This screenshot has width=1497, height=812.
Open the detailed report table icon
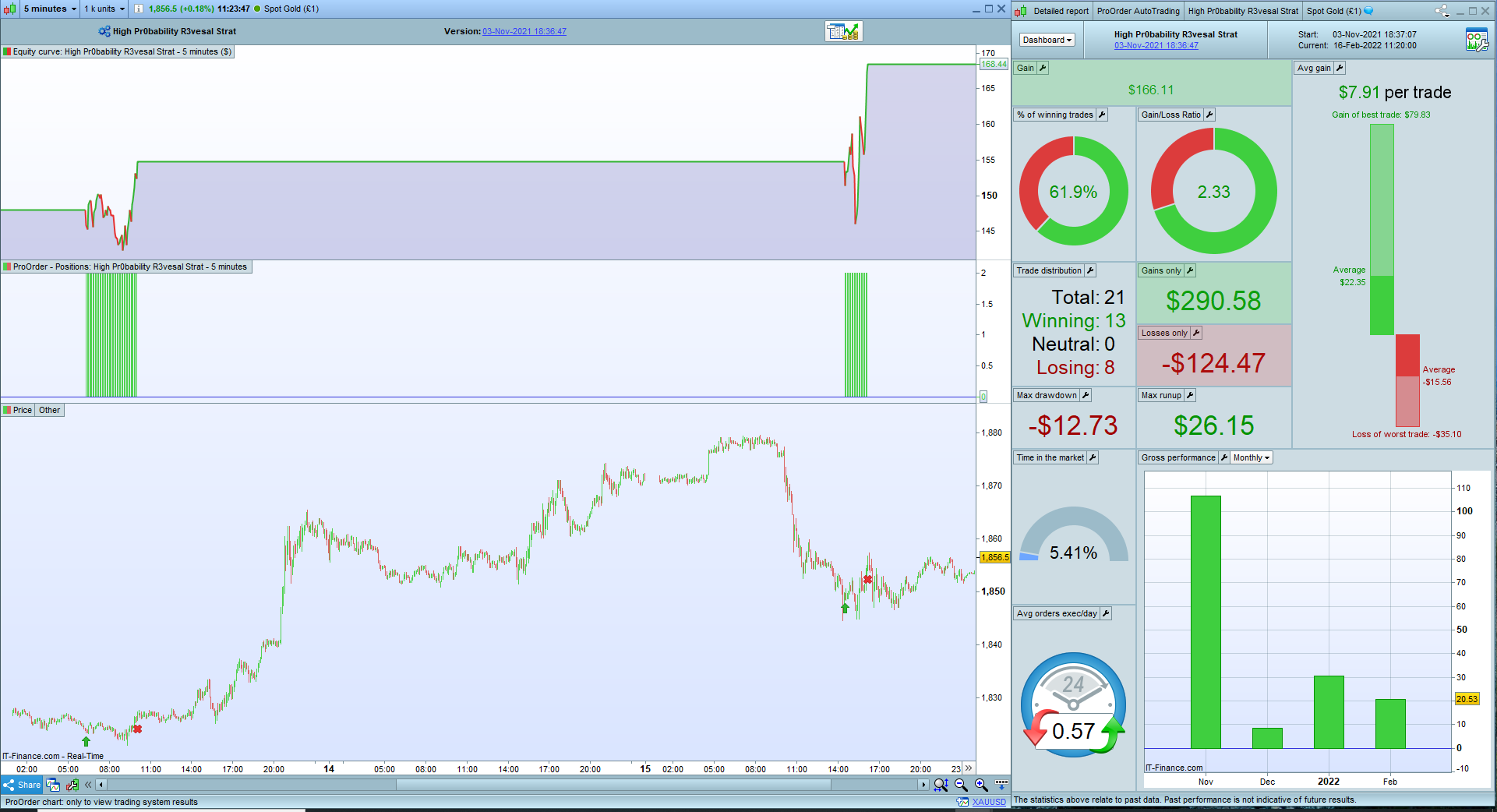[844, 31]
